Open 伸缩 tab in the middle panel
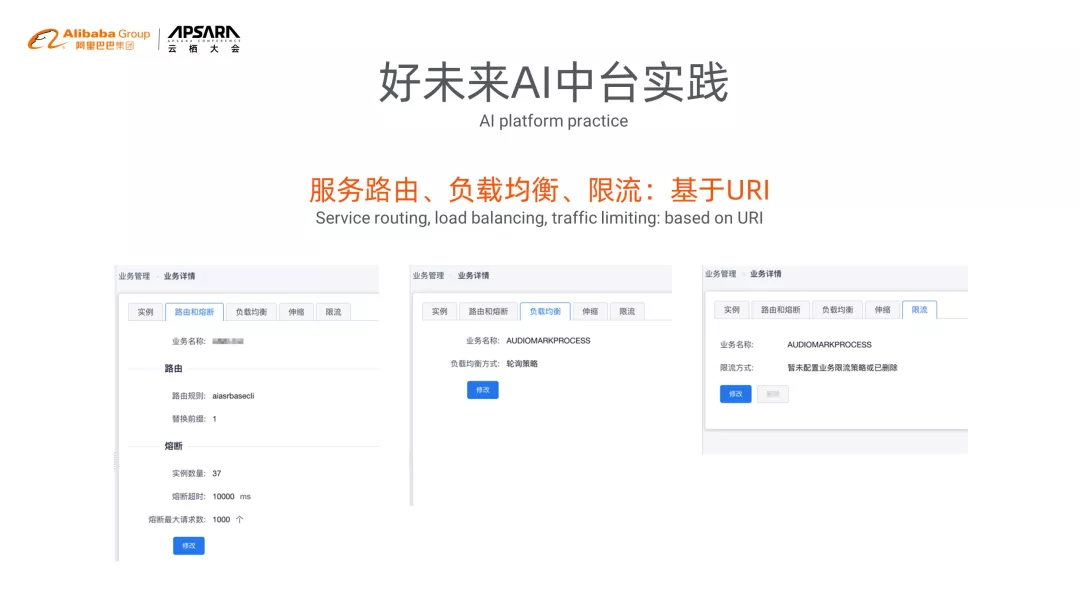This screenshot has height=608, width=1080. 590,311
